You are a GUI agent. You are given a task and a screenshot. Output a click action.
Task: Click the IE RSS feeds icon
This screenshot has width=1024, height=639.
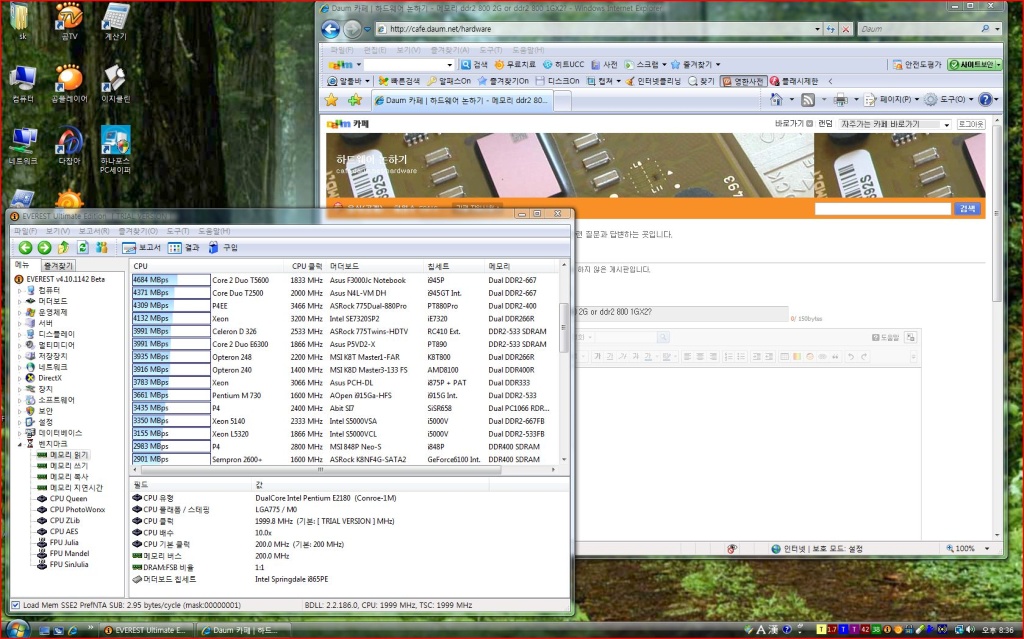tap(808, 99)
